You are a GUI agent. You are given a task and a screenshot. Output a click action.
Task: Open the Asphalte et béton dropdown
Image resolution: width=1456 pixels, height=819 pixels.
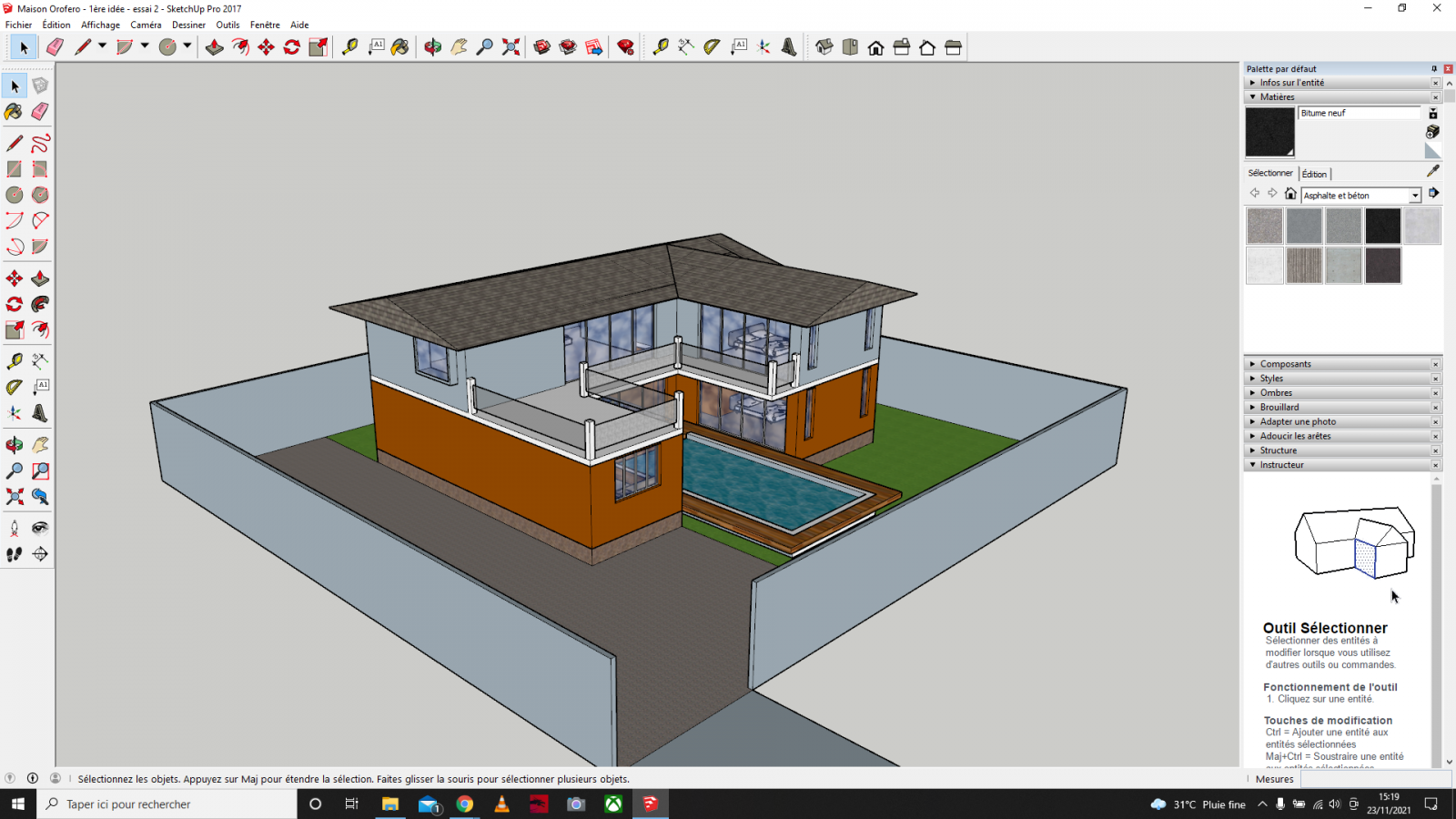(1415, 196)
